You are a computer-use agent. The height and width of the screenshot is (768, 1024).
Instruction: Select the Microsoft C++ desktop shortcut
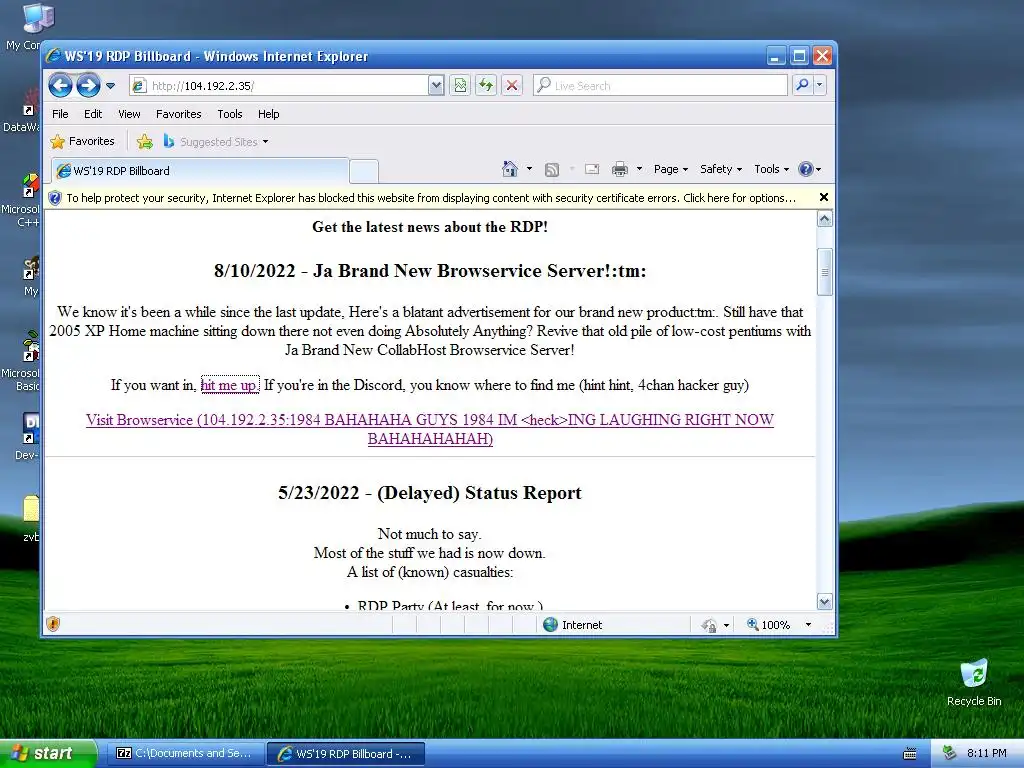click(22, 200)
